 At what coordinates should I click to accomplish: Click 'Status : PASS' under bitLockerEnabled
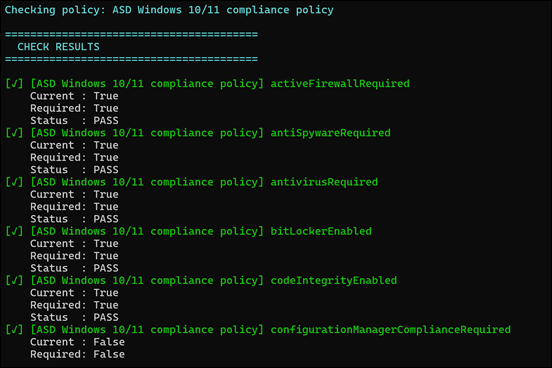[x=74, y=269]
